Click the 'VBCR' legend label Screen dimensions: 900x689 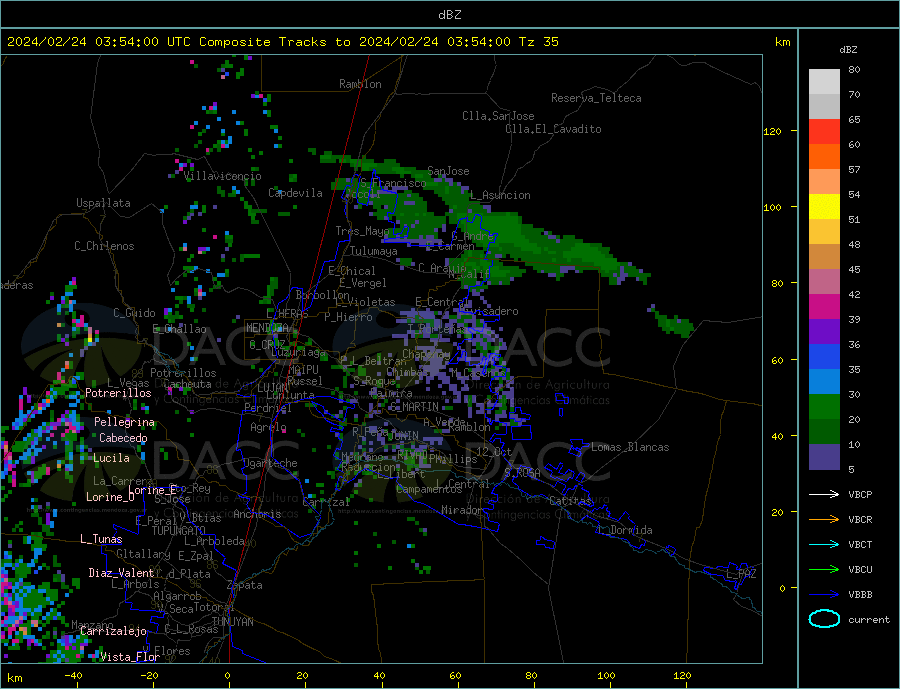(x=860, y=520)
